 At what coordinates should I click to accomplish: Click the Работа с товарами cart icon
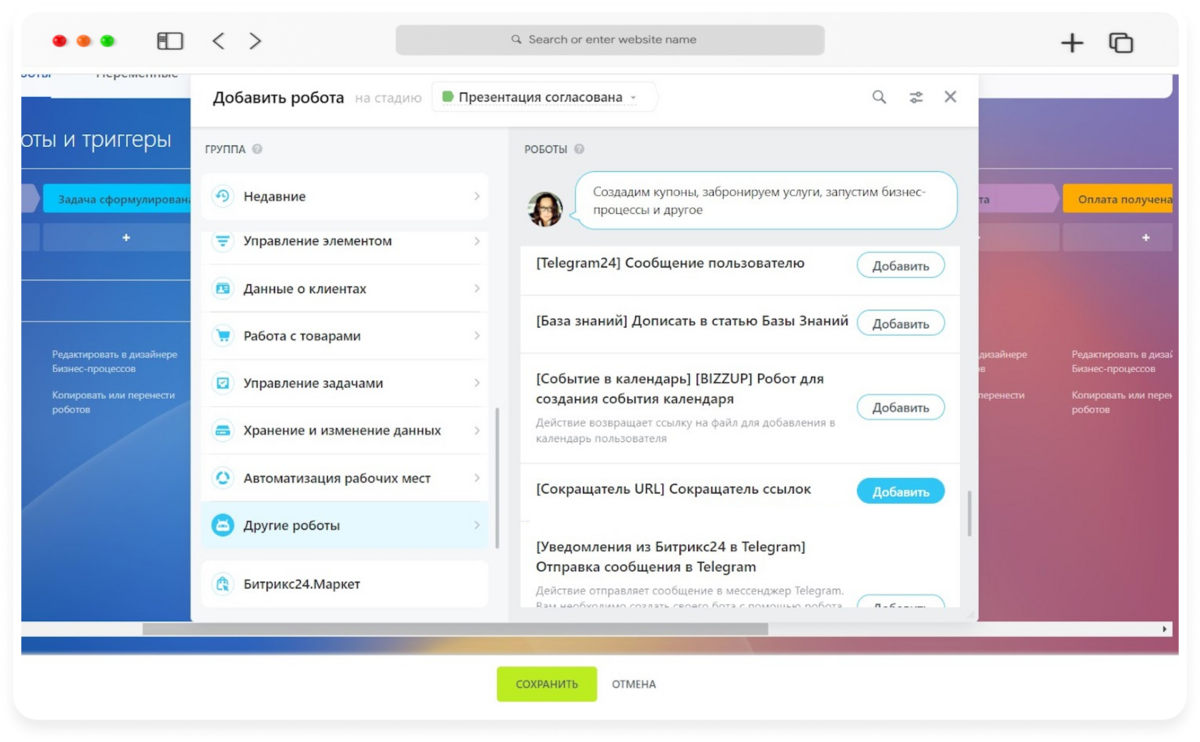pyautogui.click(x=223, y=336)
